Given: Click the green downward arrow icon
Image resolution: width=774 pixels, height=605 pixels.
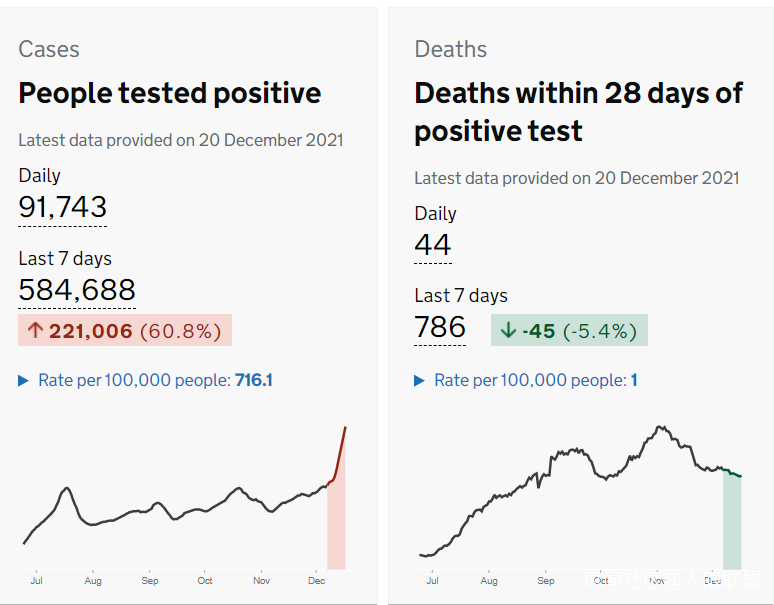Looking at the screenshot, I should pos(508,330).
